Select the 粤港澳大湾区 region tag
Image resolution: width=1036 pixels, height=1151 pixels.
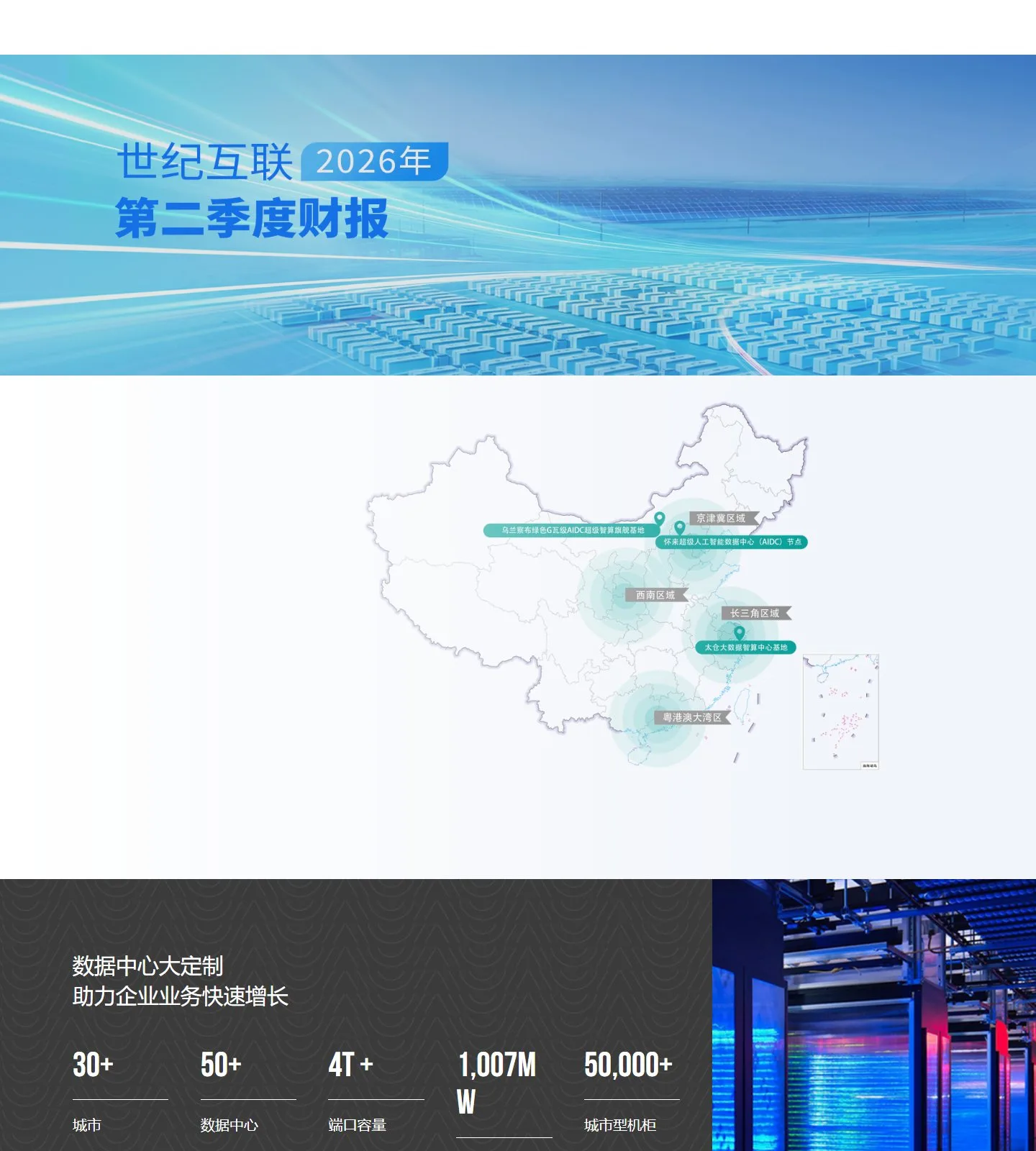pyautogui.click(x=692, y=717)
